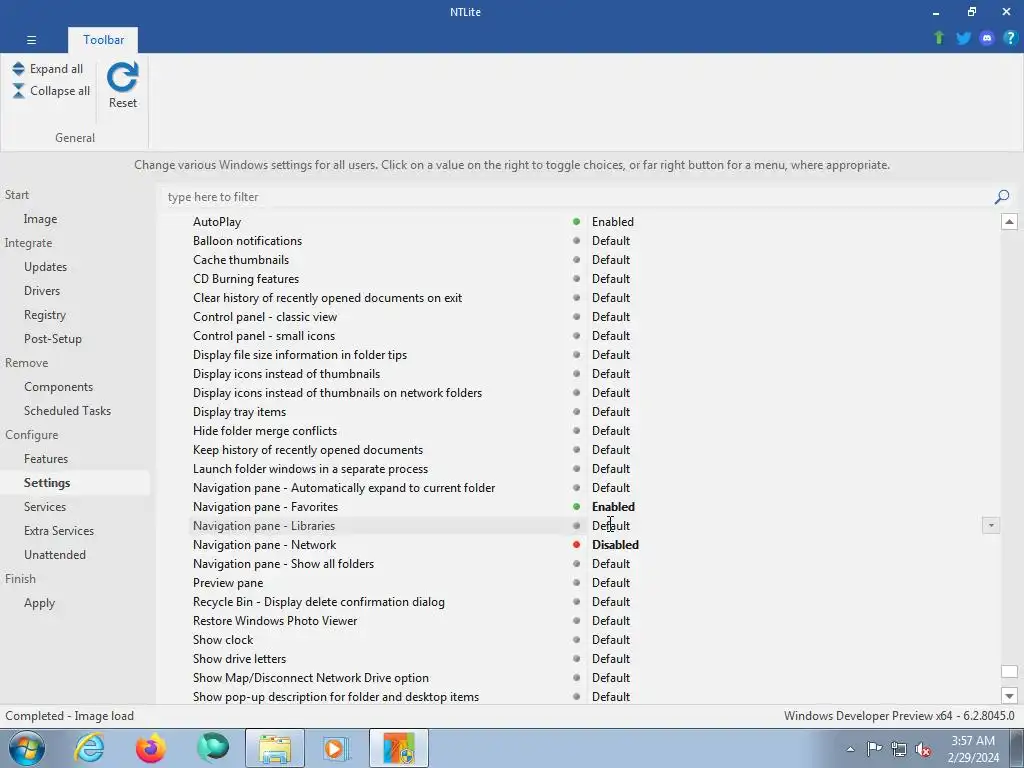
Task: Toggle Preview pane Default value
Action: (611, 583)
